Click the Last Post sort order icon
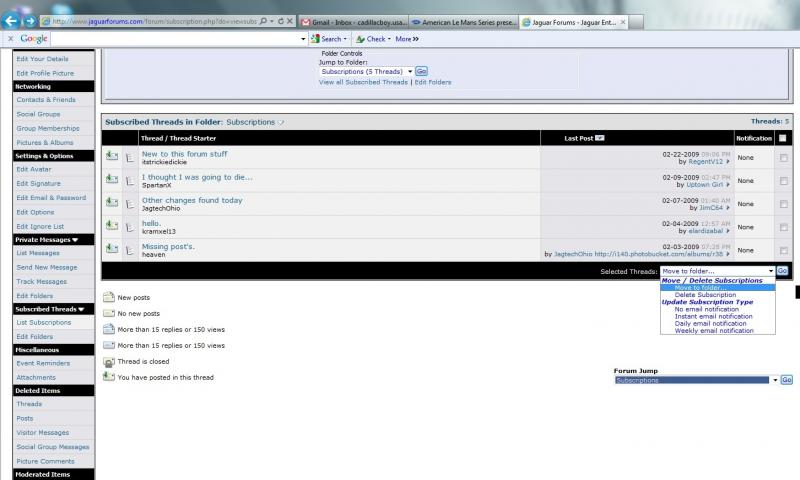Viewport: 800px width, 480px height. (600, 138)
